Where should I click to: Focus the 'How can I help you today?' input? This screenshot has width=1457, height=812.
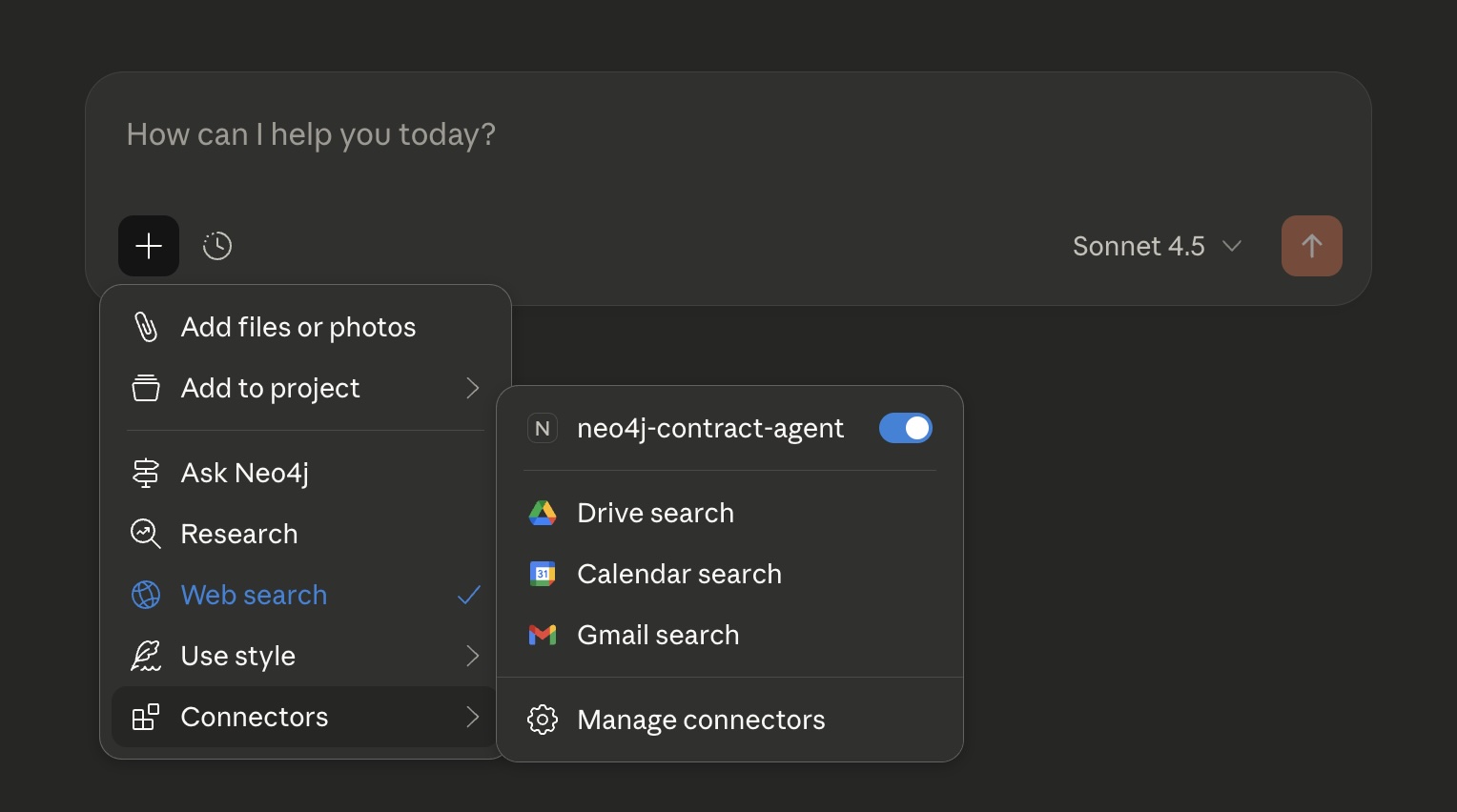667,135
